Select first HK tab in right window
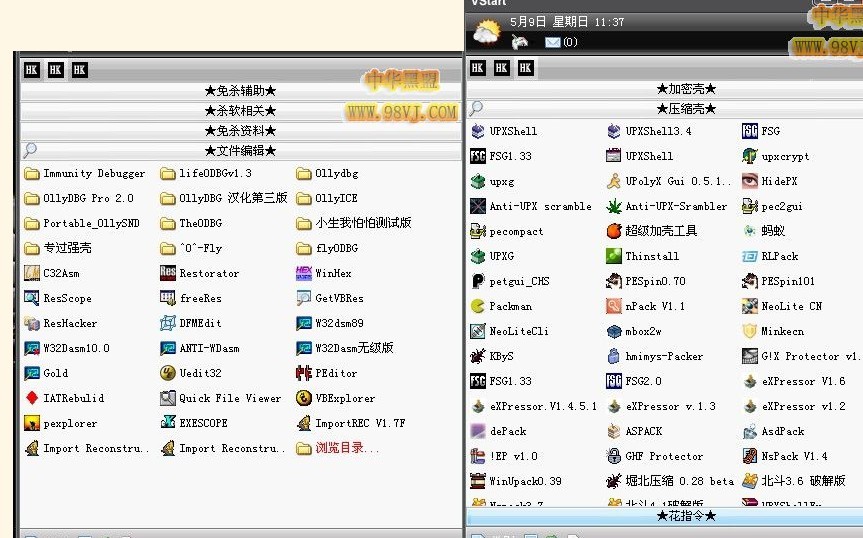This screenshot has height=538, width=863. tap(478, 68)
